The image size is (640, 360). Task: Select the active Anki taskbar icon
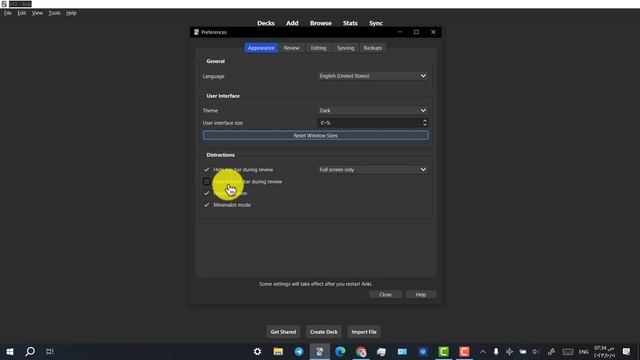(320, 351)
